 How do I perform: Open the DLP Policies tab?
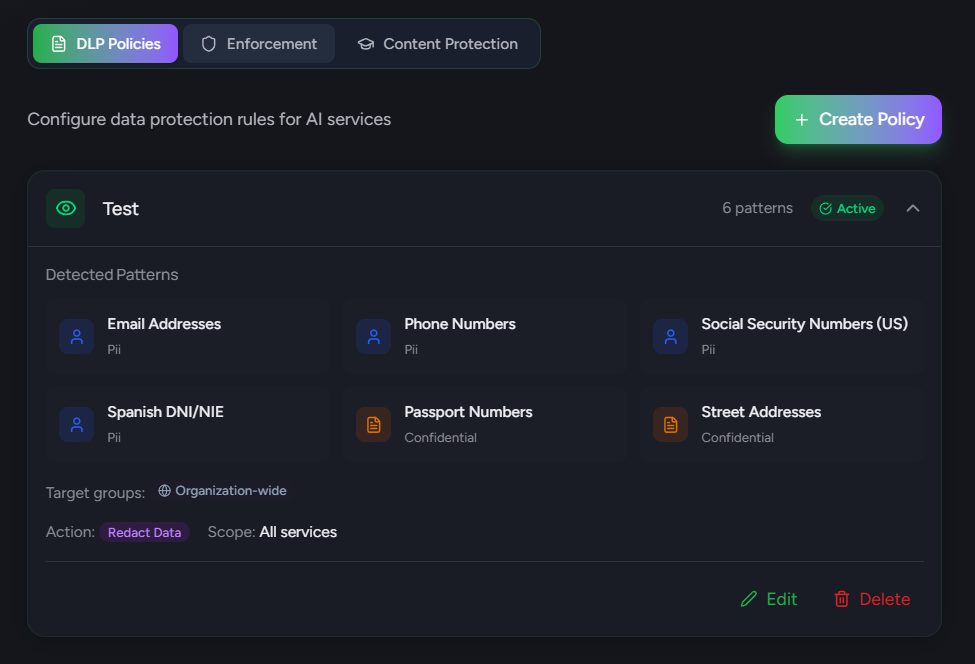[x=104, y=43]
